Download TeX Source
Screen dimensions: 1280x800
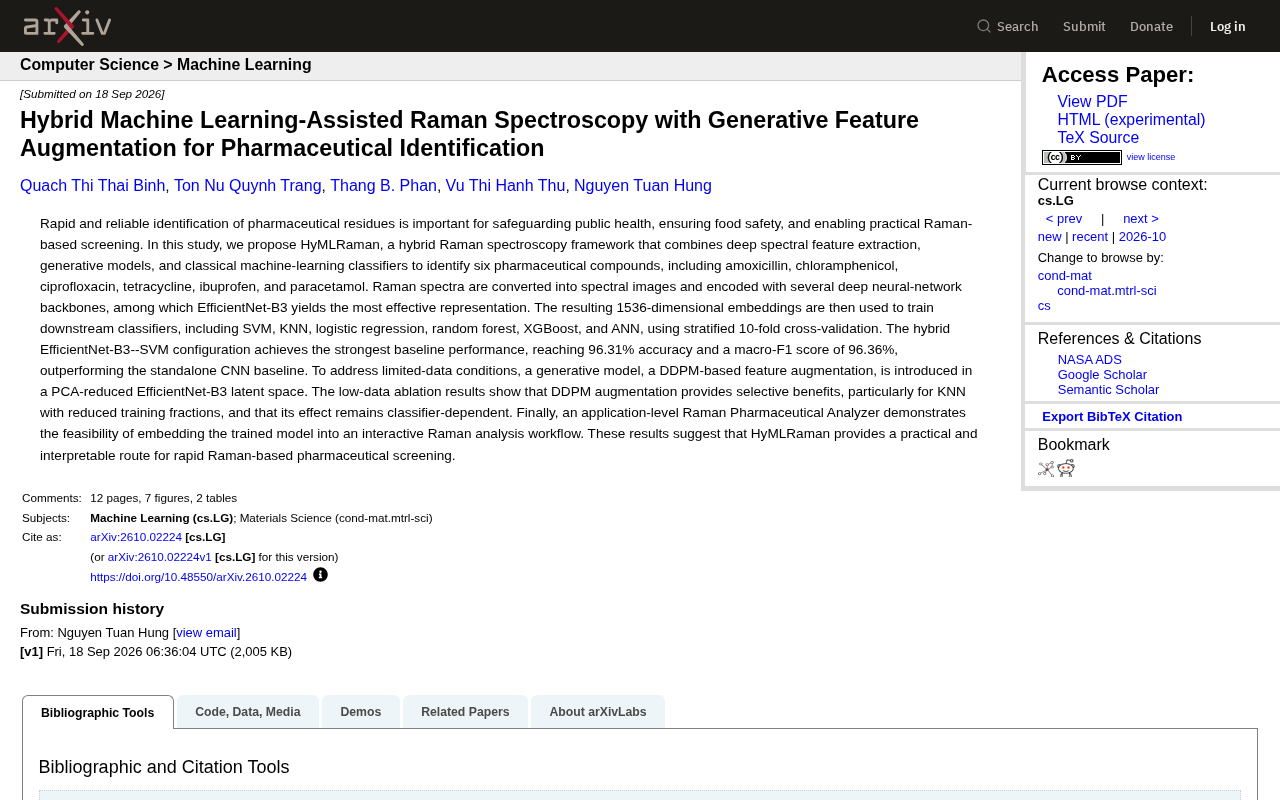pos(1098,138)
